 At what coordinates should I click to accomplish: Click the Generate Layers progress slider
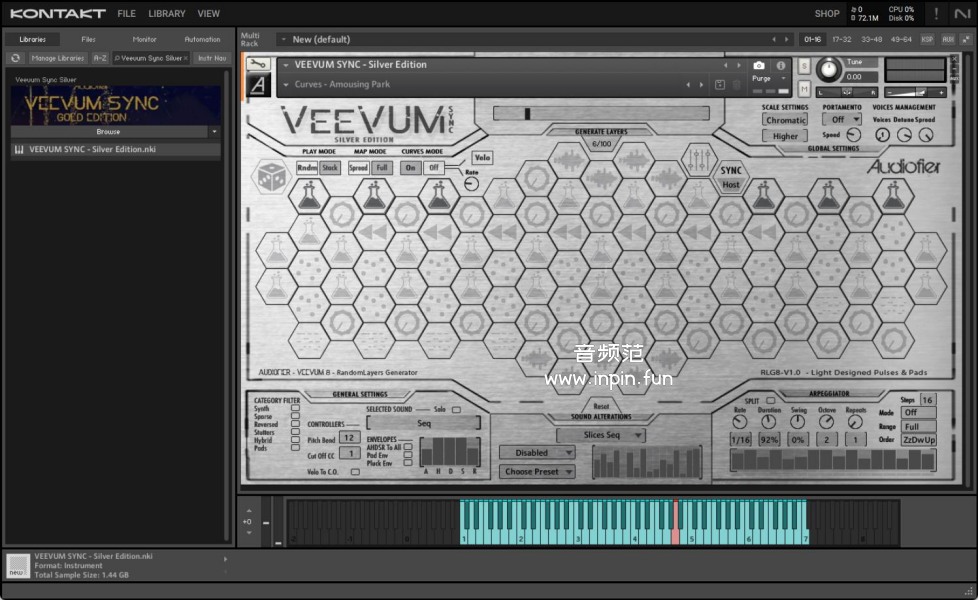(x=601, y=113)
